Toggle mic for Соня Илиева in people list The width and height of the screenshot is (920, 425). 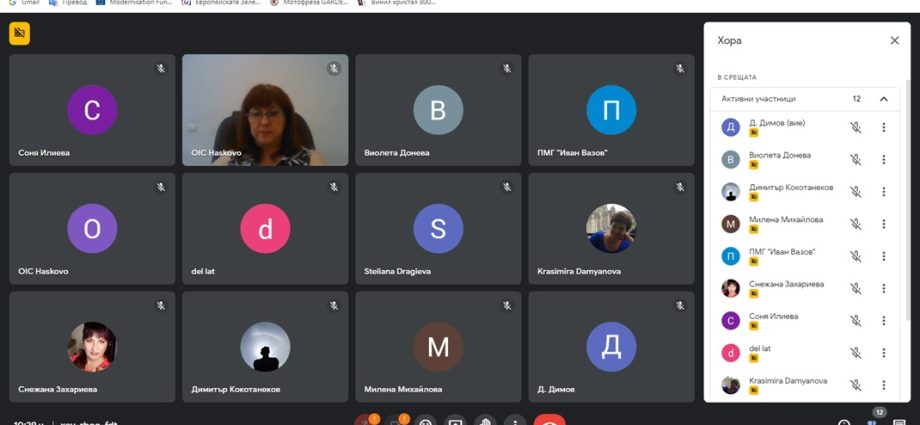tap(855, 321)
